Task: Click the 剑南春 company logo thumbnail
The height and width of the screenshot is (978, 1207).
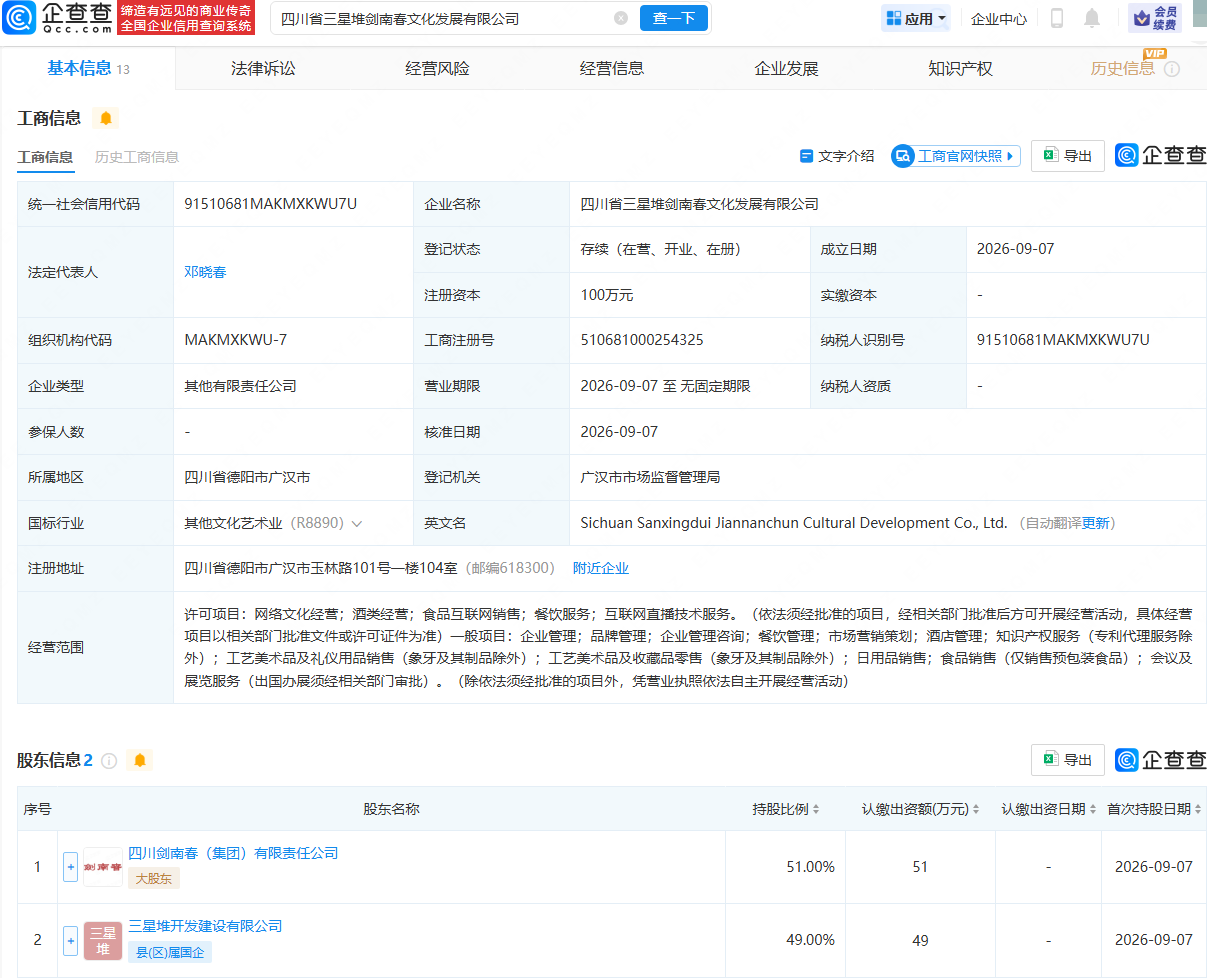Action: [103, 867]
